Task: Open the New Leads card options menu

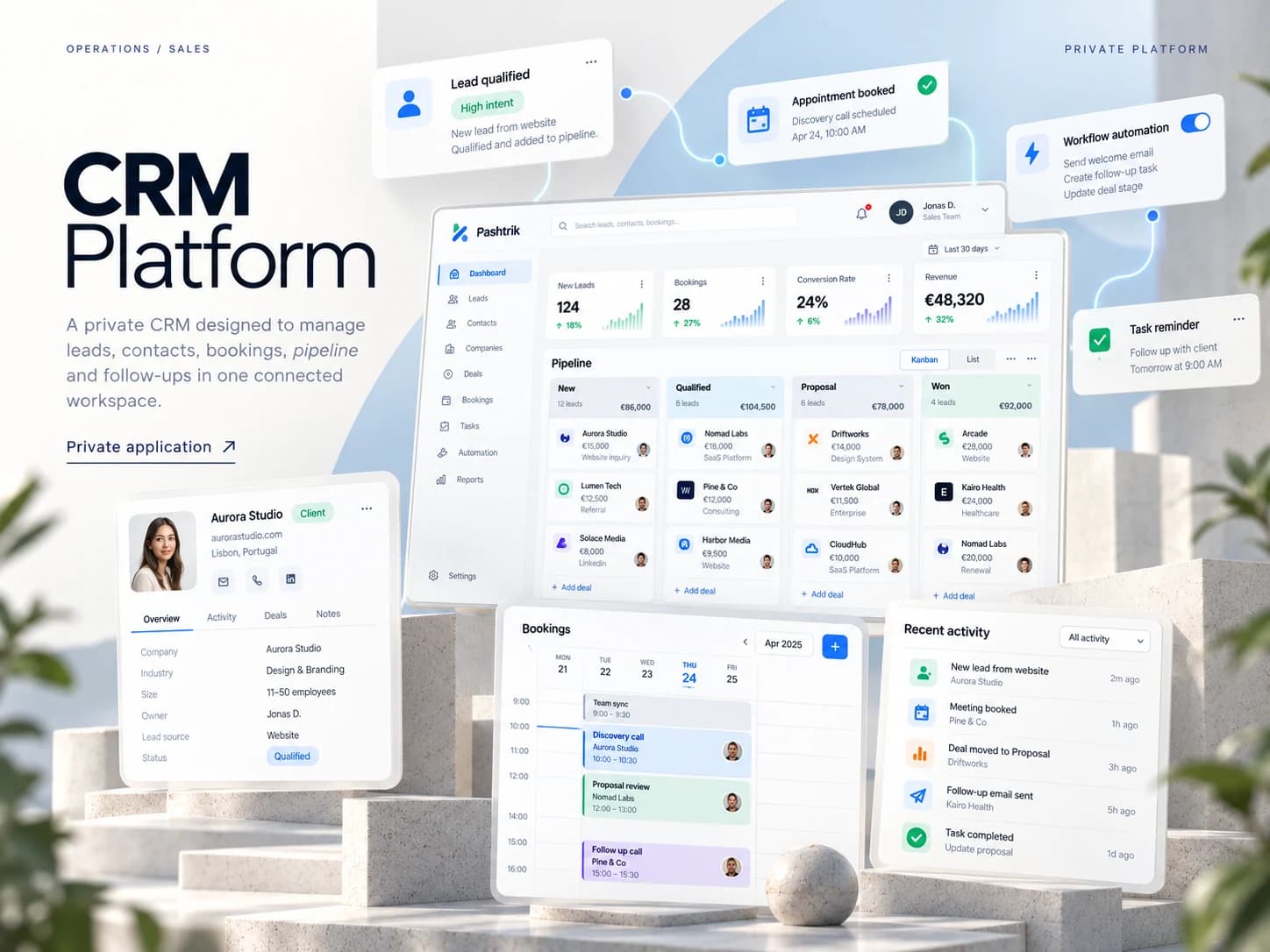Action: tap(642, 284)
